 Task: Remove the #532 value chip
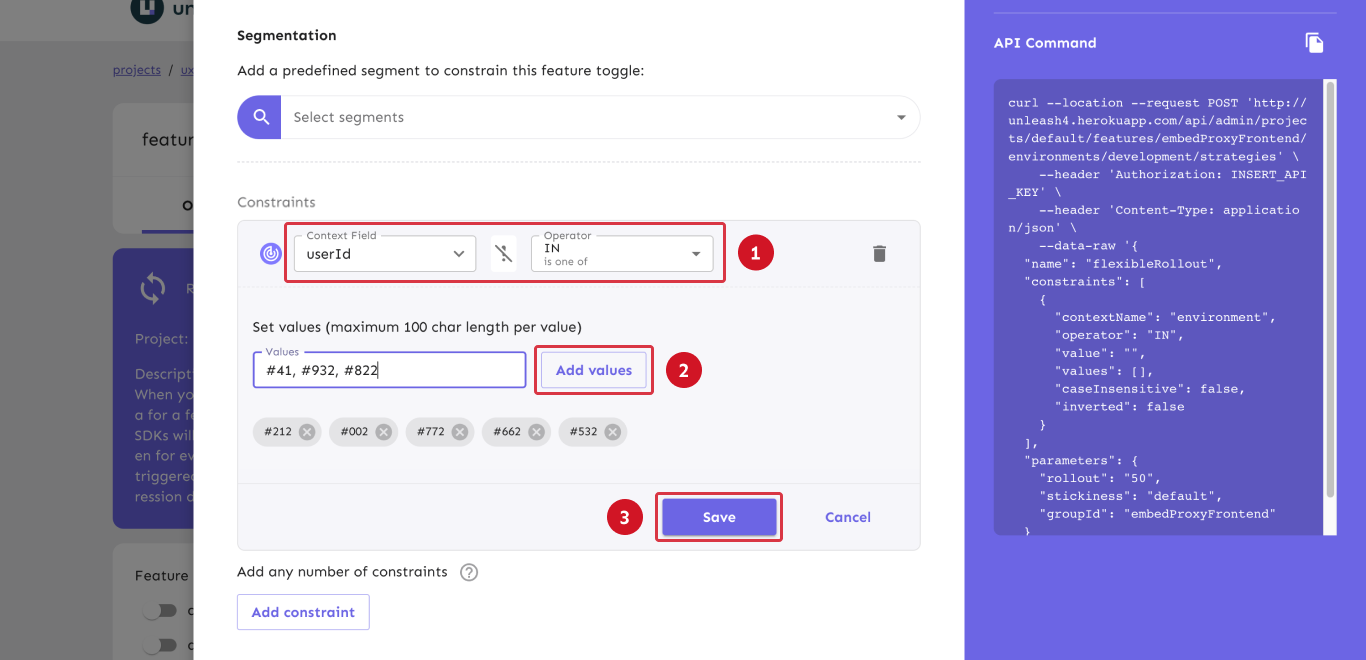coord(612,432)
